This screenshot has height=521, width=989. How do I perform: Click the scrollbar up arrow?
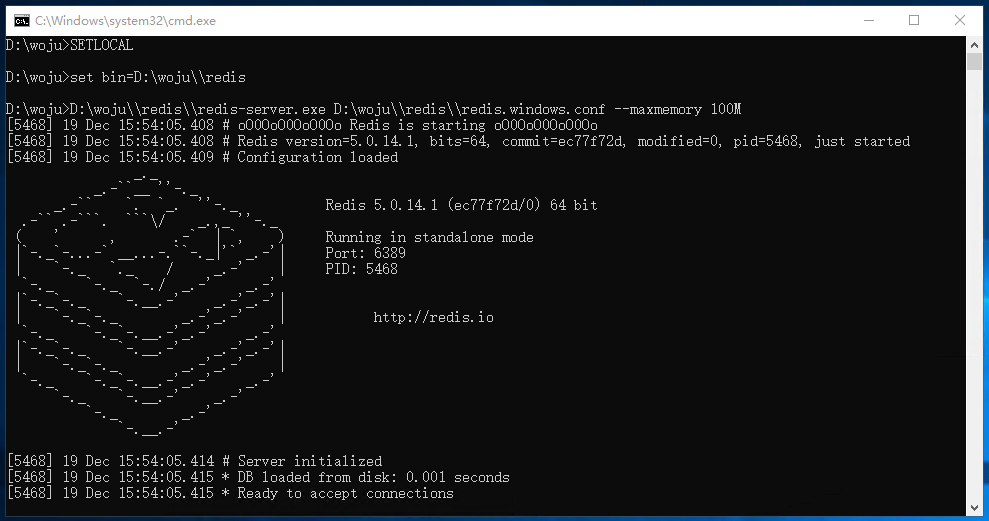tap(975, 44)
